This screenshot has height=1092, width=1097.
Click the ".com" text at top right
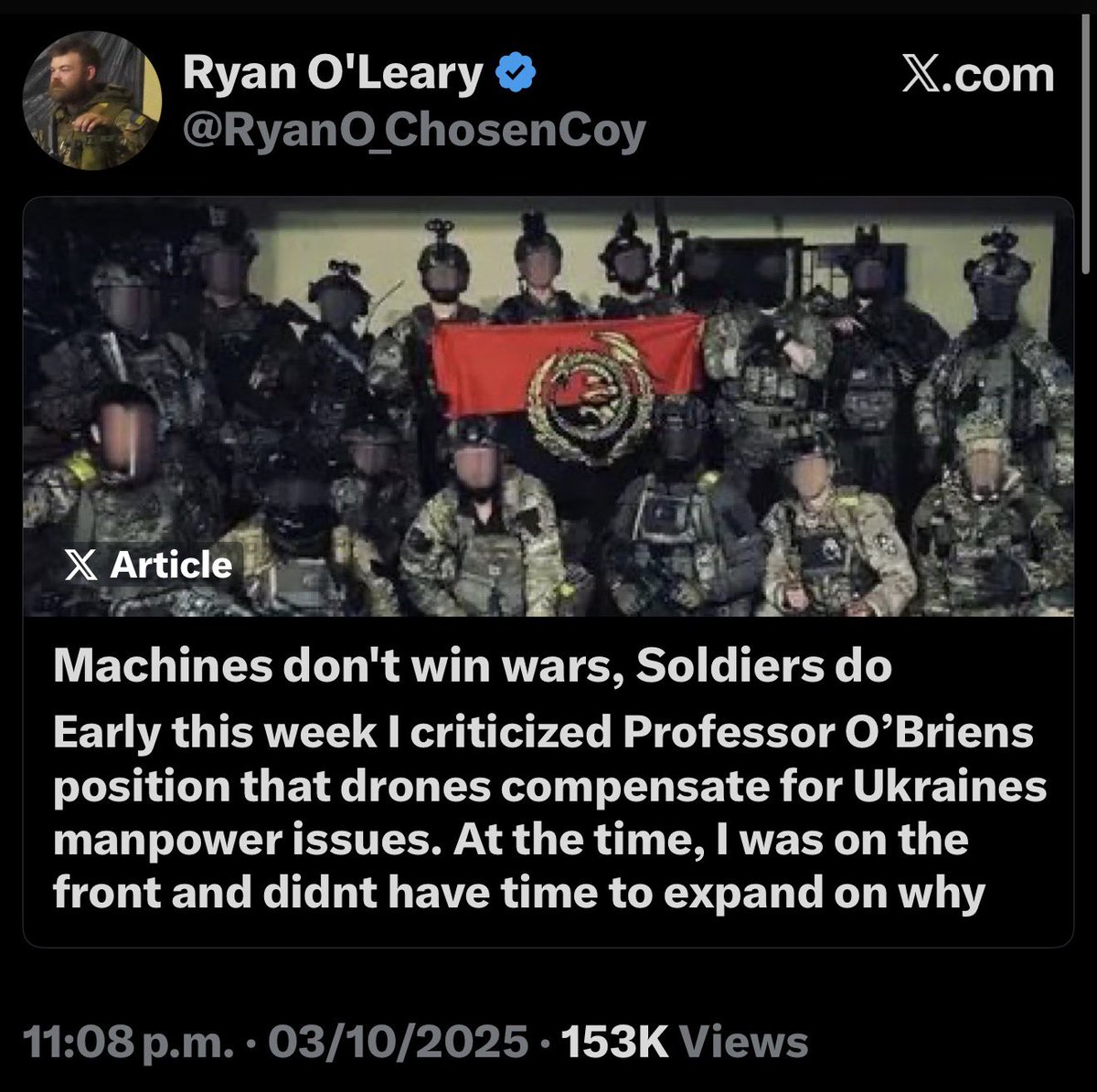(1000, 75)
